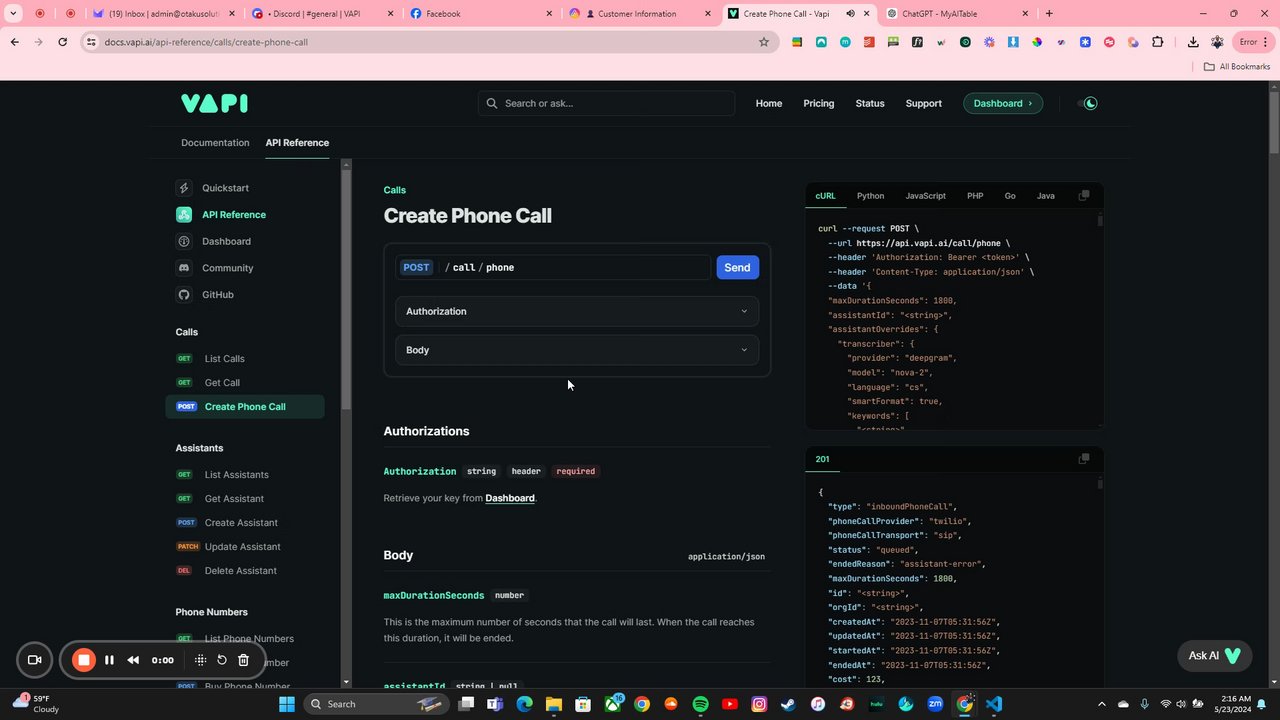
Task: Open Chrome extensions puzzle icon
Action: pos(1158,42)
